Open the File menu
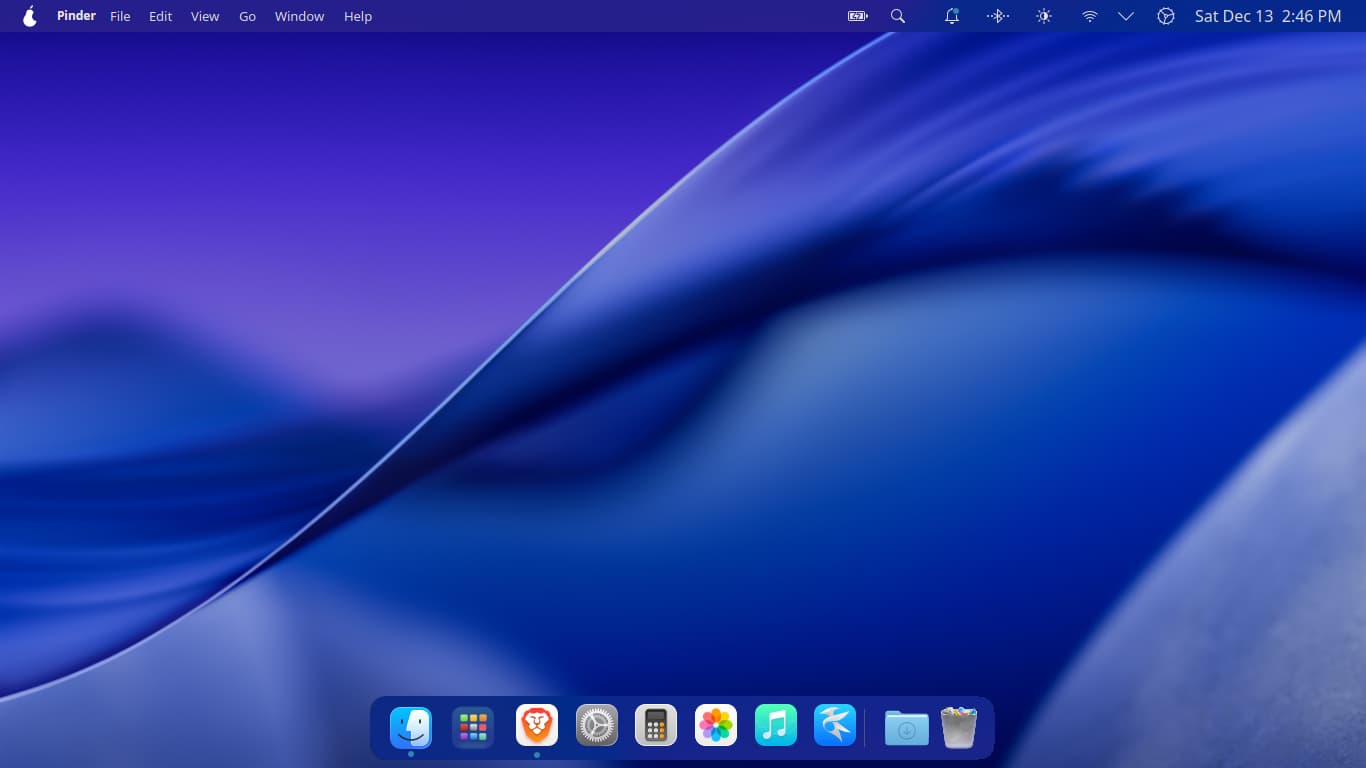 click(x=120, y=16)
